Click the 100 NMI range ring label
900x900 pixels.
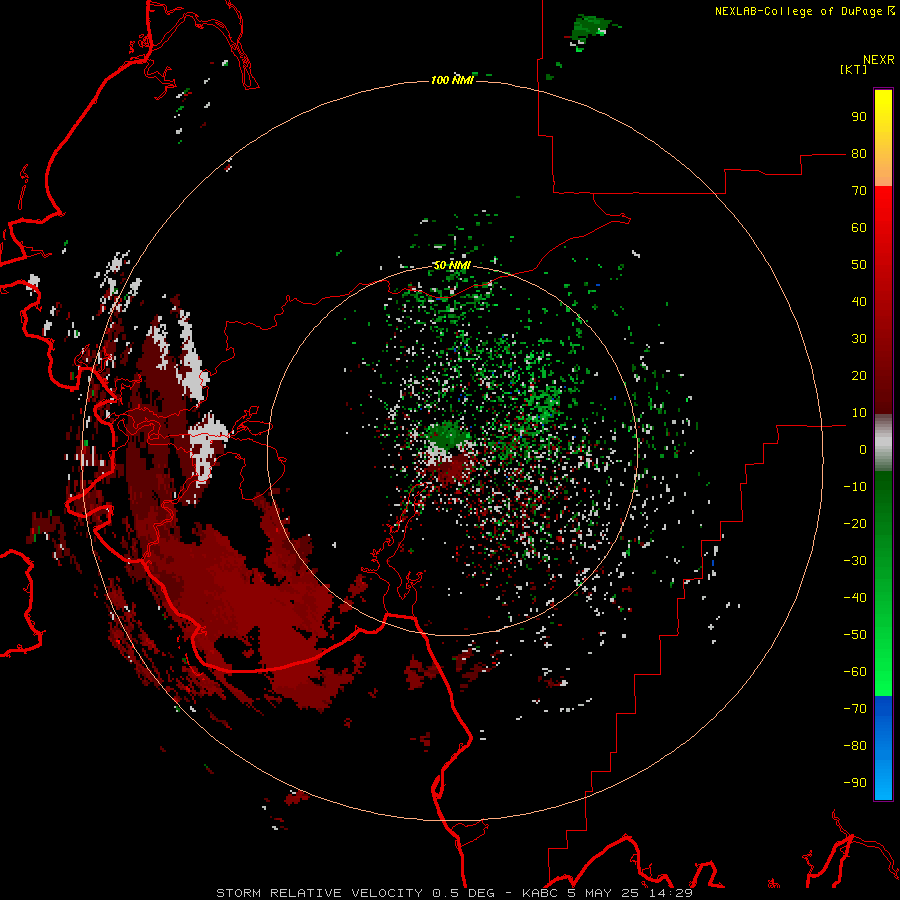point(452,80)
